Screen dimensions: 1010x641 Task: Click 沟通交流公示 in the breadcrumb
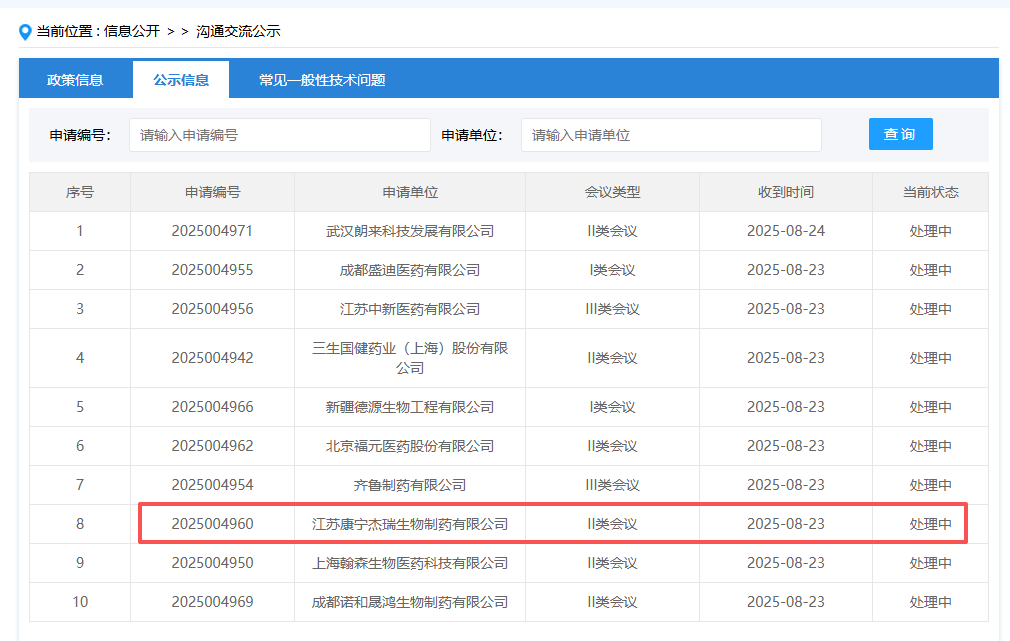click(238, 31)
